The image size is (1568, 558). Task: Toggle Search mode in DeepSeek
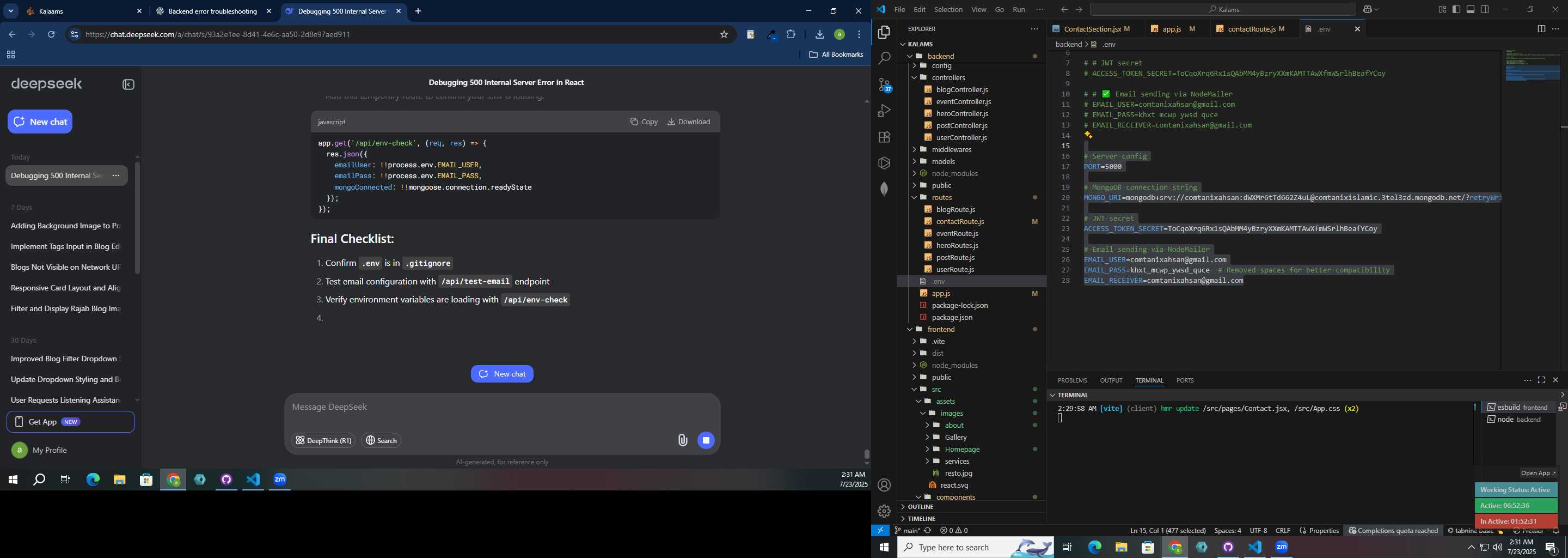coord(381,440)
